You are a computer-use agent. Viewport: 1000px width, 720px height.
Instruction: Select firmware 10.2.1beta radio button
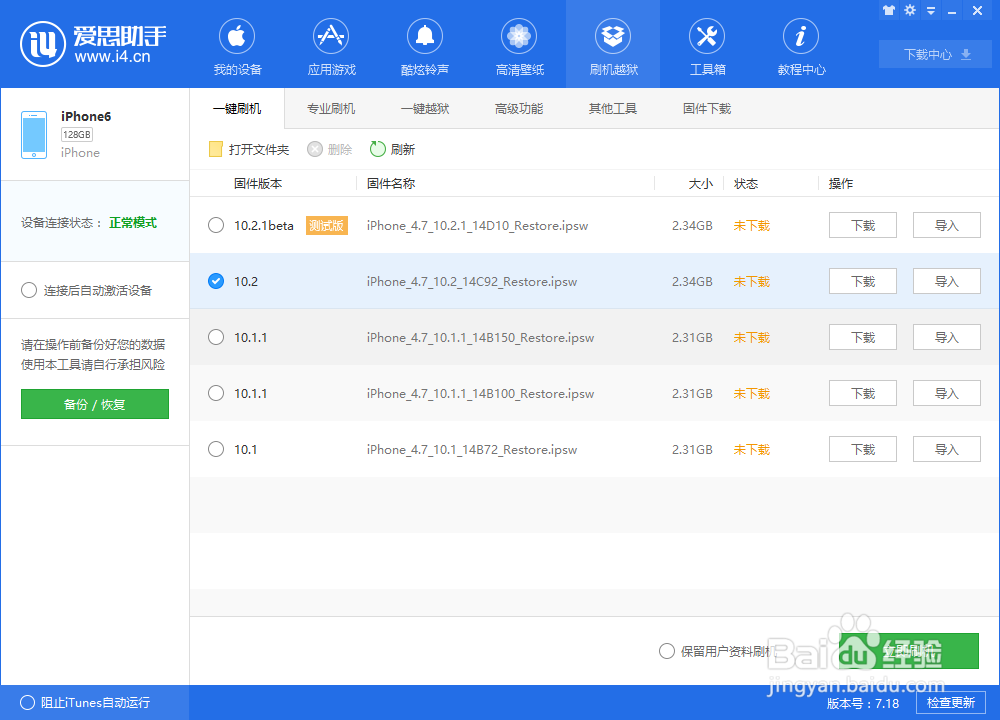tap(216, 225)
